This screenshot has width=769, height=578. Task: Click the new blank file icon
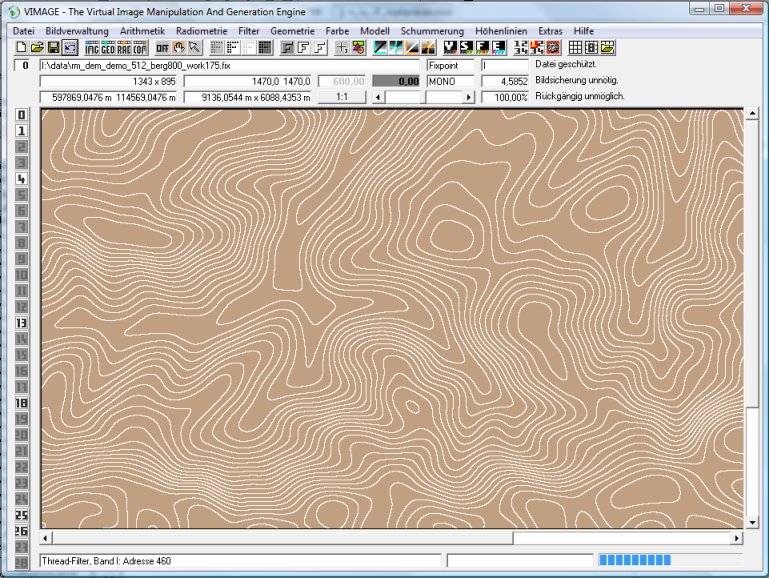[x=22, y=47]
